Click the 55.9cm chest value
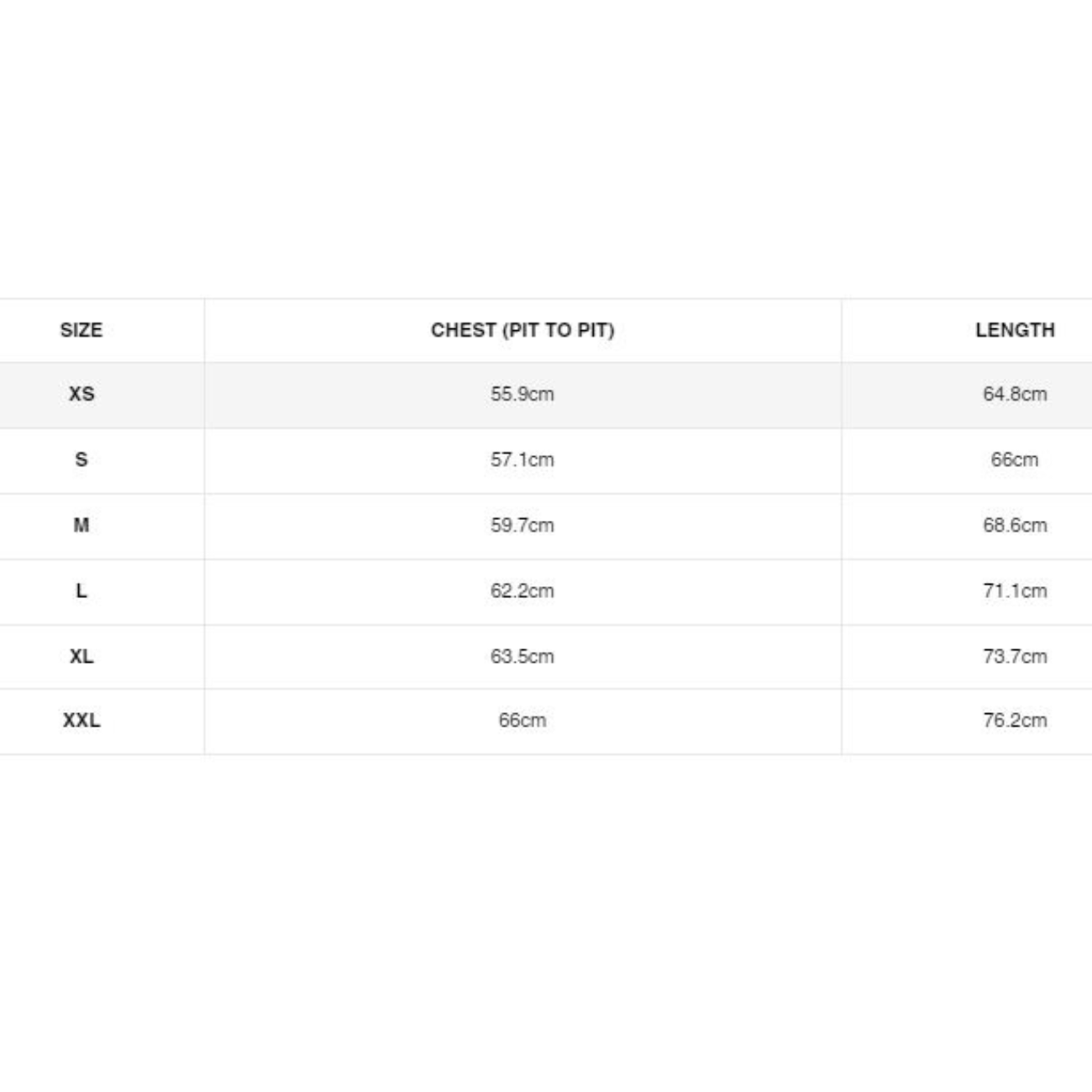1092x1092 pixels. click(522, 394)
